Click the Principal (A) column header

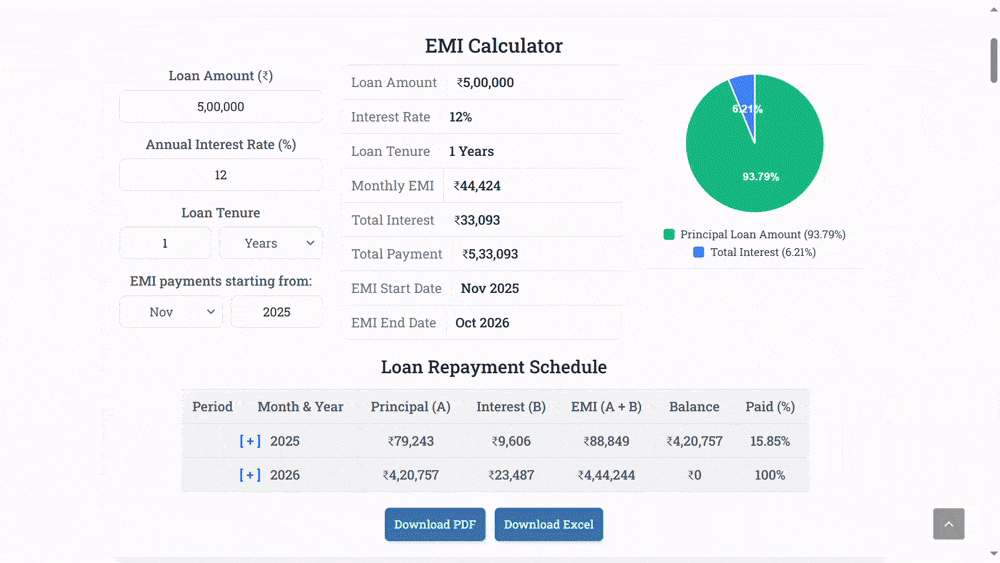pyautogui.click(x=411, y=407)
